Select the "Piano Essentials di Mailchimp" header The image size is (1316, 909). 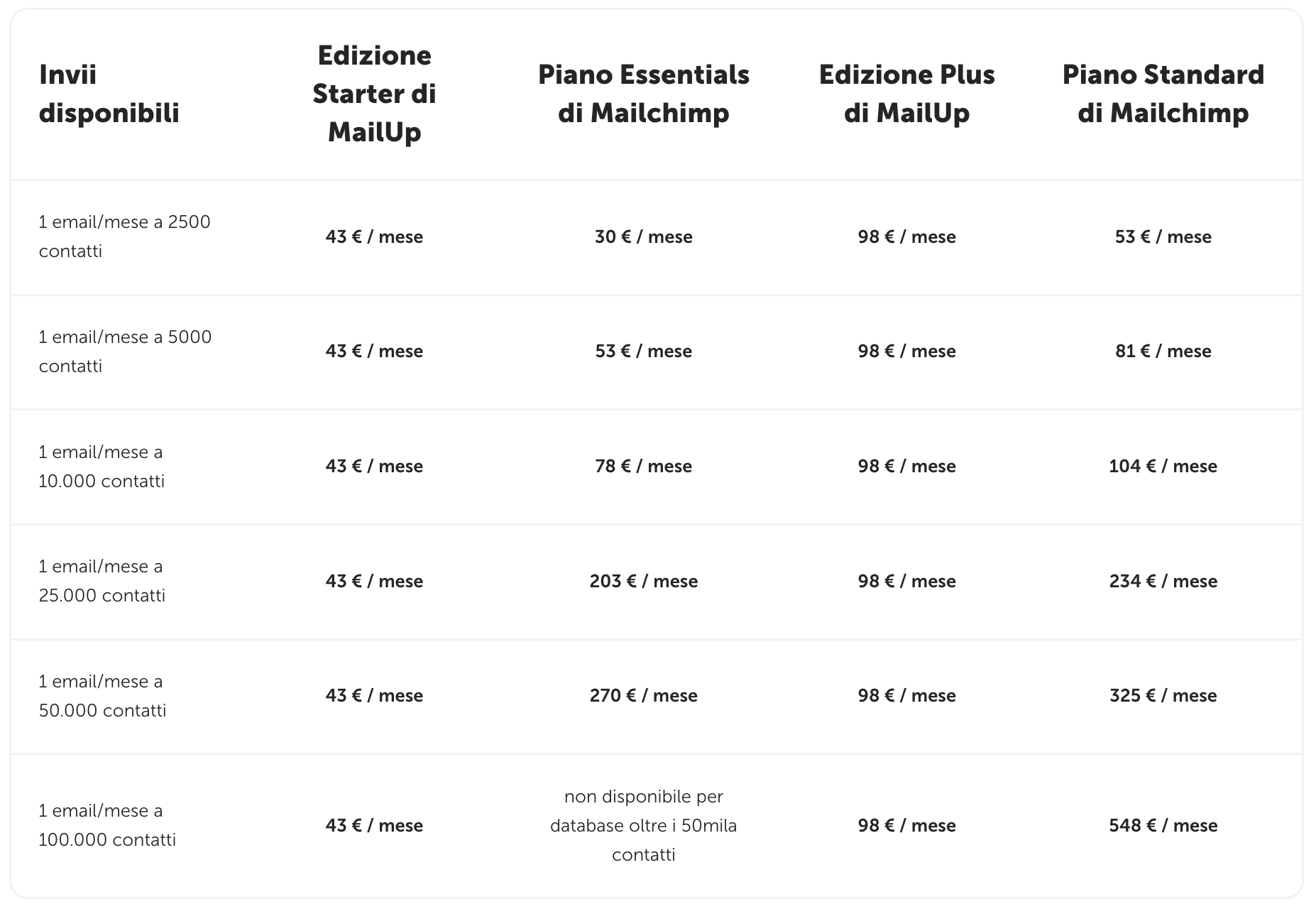tap(643, 94)
